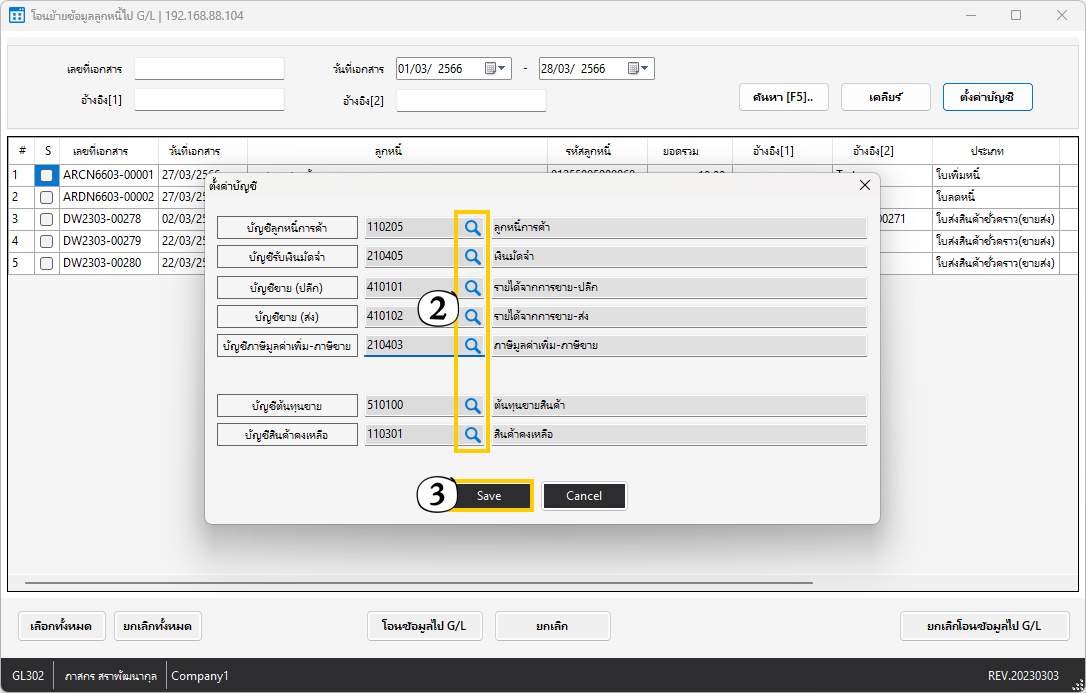Image resolution: width=1086 pixels, height=693 pixels.
Task: Toggle checkbox for row DW2303-00280
Action: click(x=46, y=263)
